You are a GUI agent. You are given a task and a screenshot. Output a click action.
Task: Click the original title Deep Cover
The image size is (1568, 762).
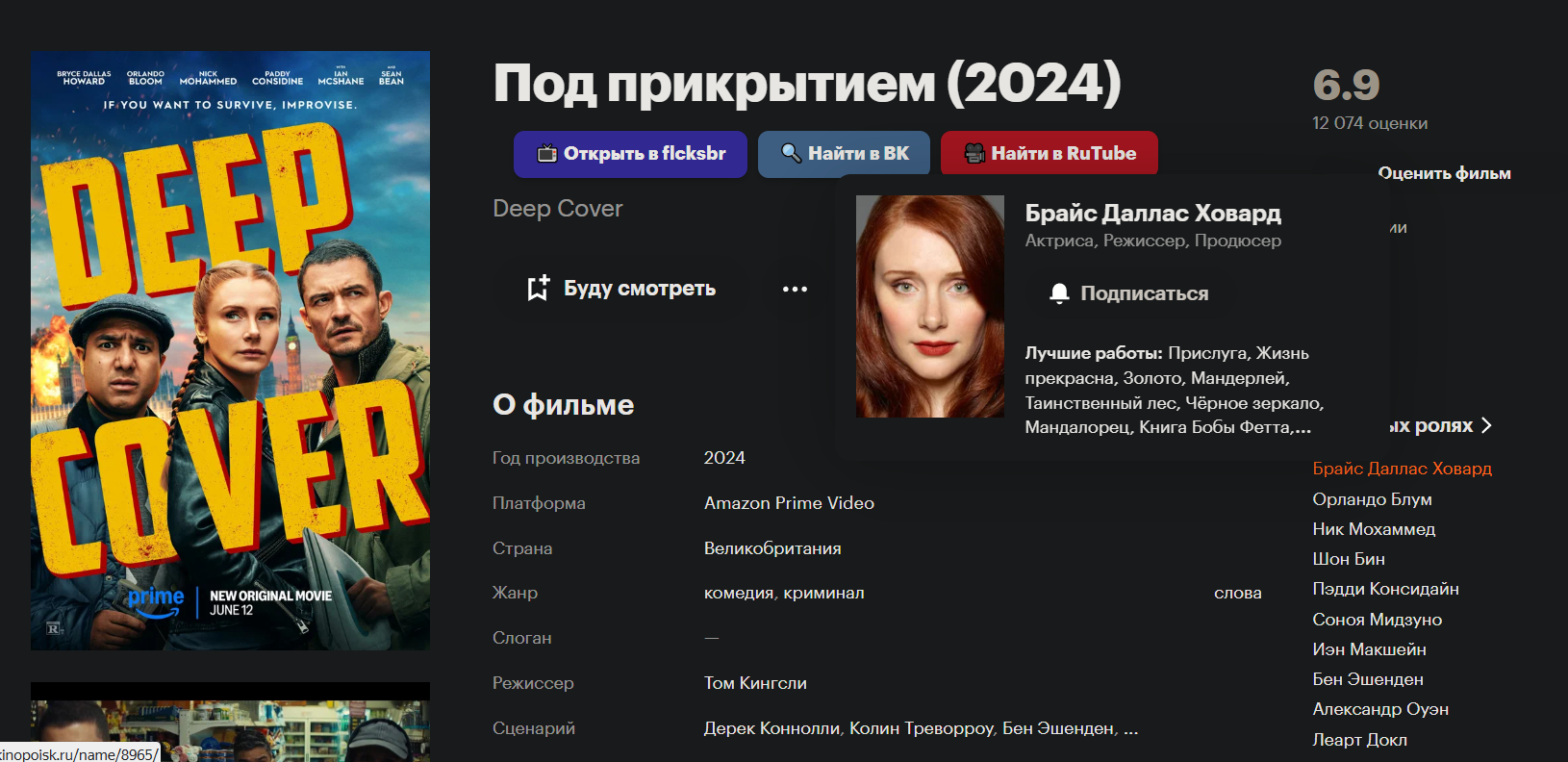(558, 209)
